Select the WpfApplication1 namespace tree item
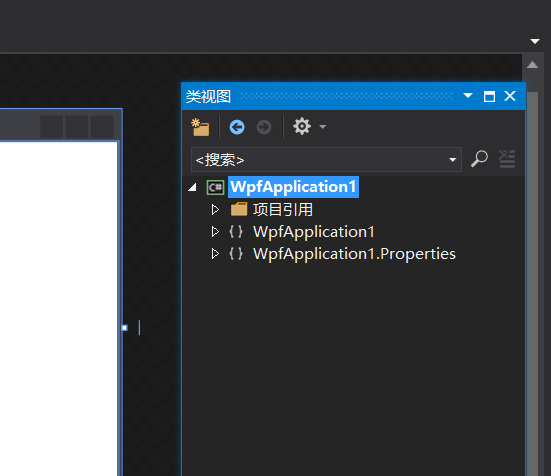Screen dimensions: 551x476 [x=313, y=232]
